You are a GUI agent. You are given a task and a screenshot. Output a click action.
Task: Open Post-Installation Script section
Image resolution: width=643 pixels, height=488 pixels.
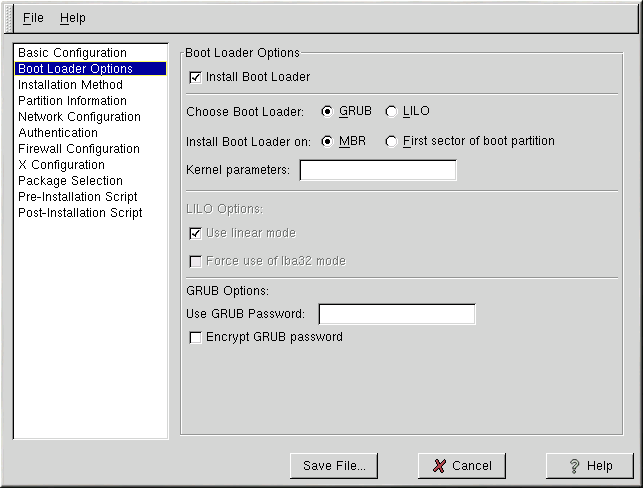tap(80, 213)
